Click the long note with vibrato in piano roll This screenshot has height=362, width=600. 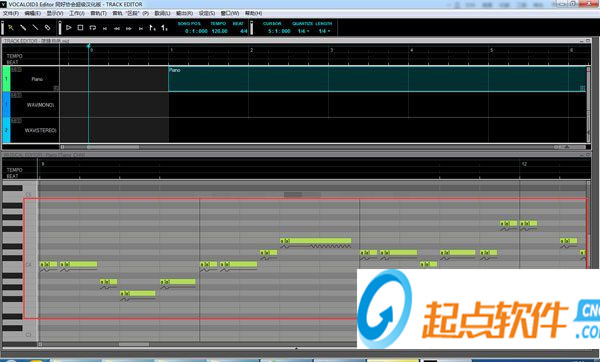pyautogui.click(x=316, y=241)
